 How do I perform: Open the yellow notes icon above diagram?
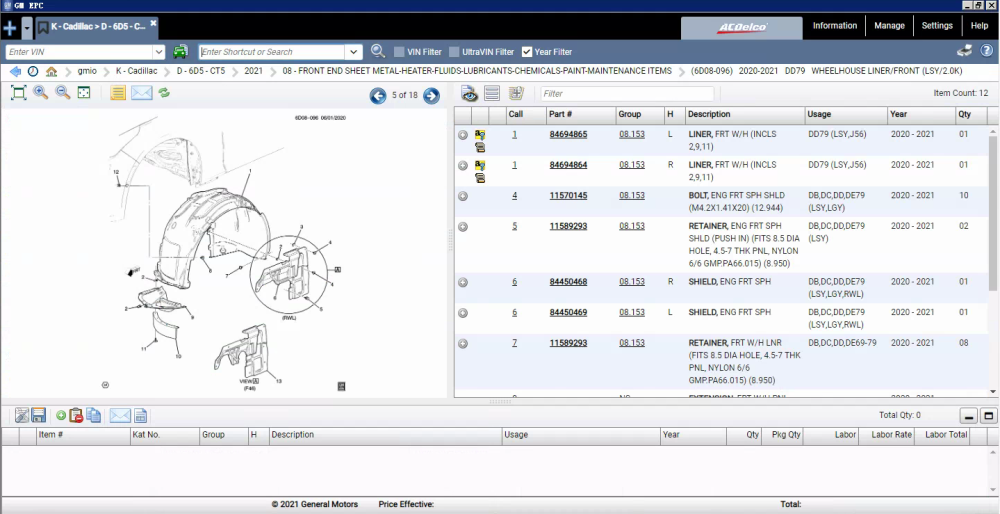click(117, 93)
